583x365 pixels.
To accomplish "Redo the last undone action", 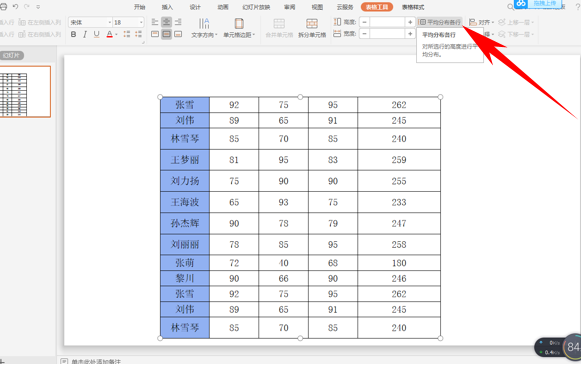I will point(27,6).
